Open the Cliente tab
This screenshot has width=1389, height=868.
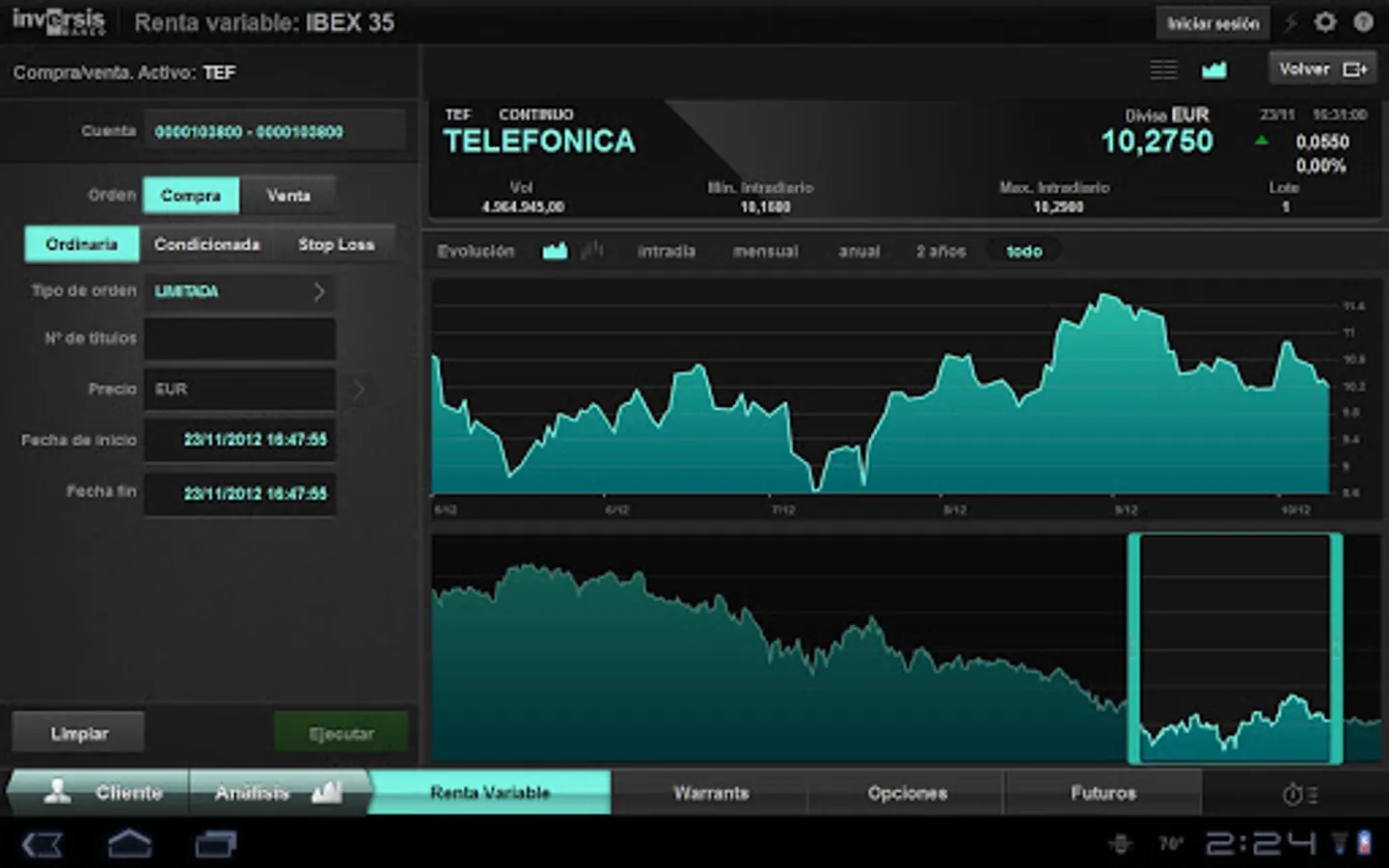[99, 793]
